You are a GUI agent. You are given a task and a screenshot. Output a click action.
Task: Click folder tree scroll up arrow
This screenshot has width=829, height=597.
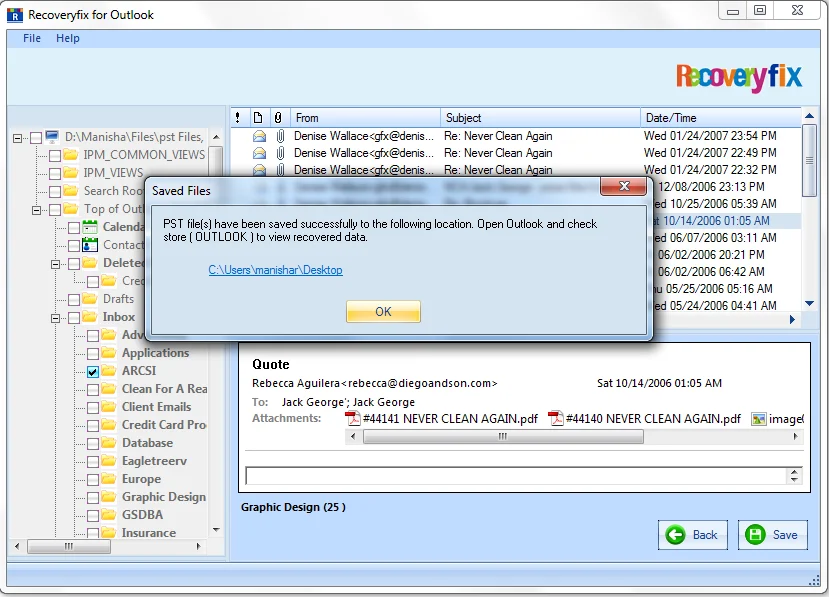[x=216, y=137]
